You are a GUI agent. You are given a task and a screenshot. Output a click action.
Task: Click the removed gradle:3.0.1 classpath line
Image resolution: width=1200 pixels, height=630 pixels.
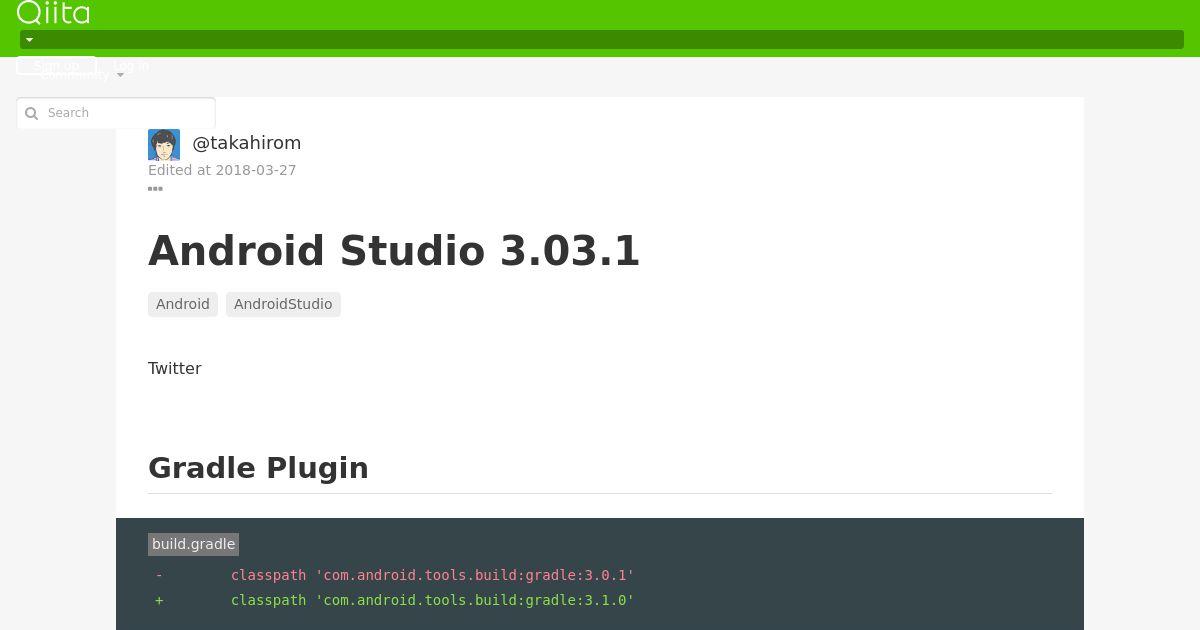pyautogui.click(x=395, y=575)
